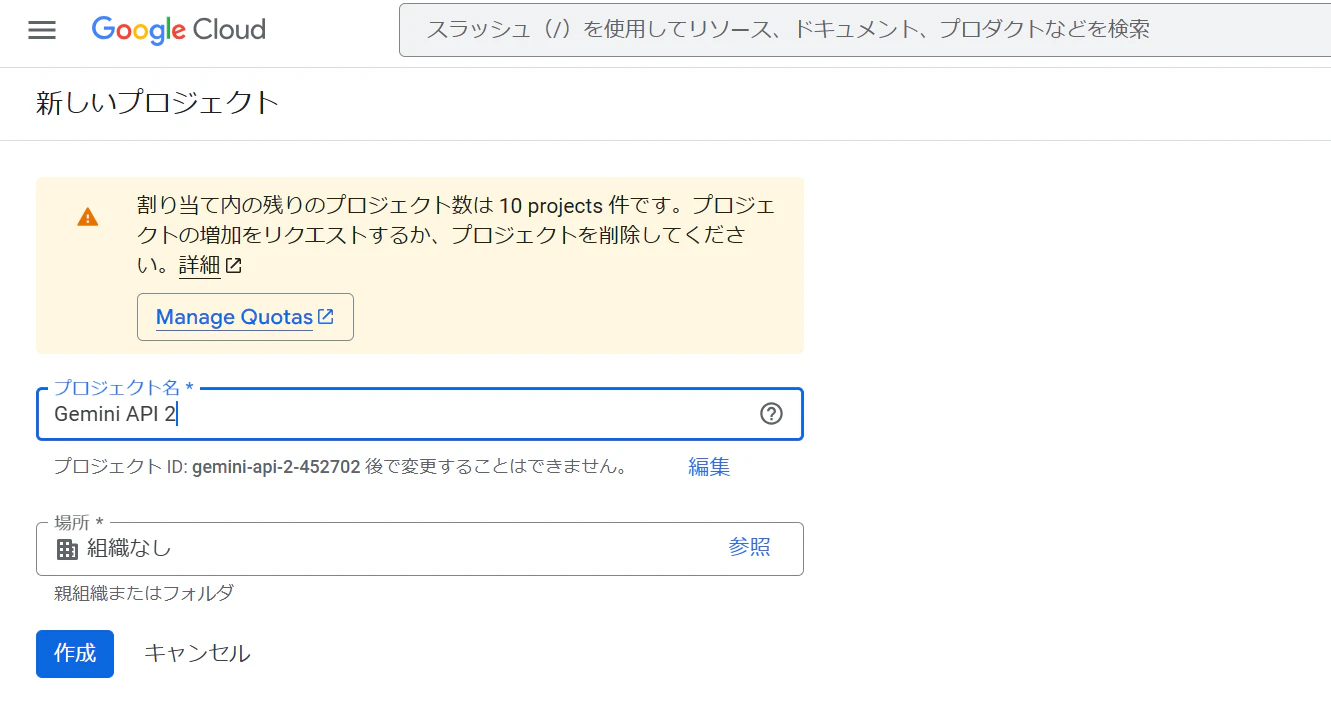This screenshot has height=718, width=1331.
Task: Click the quota warning message text
Action: [x=456, y=236]
